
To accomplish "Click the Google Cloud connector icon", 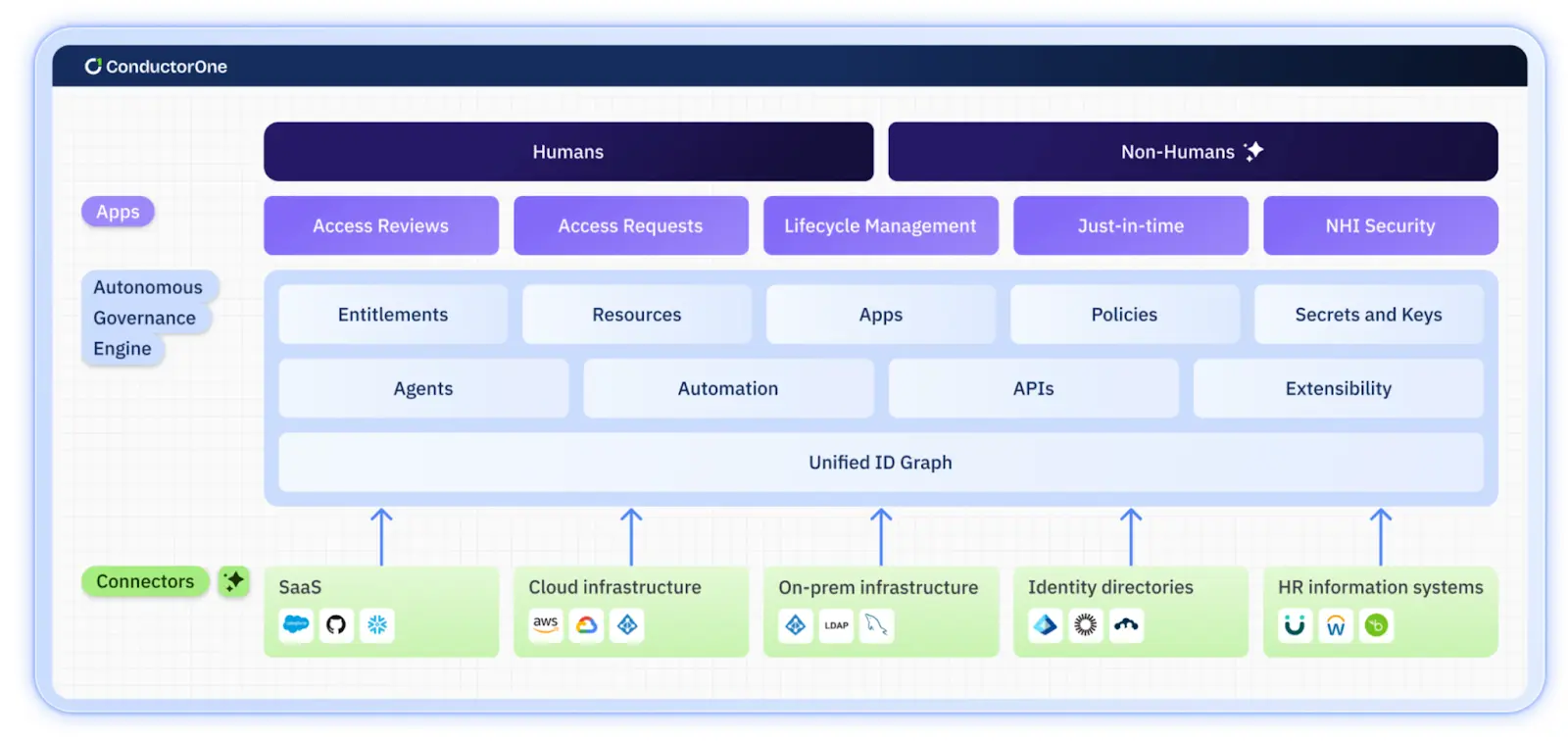I will tap(587, 624).
